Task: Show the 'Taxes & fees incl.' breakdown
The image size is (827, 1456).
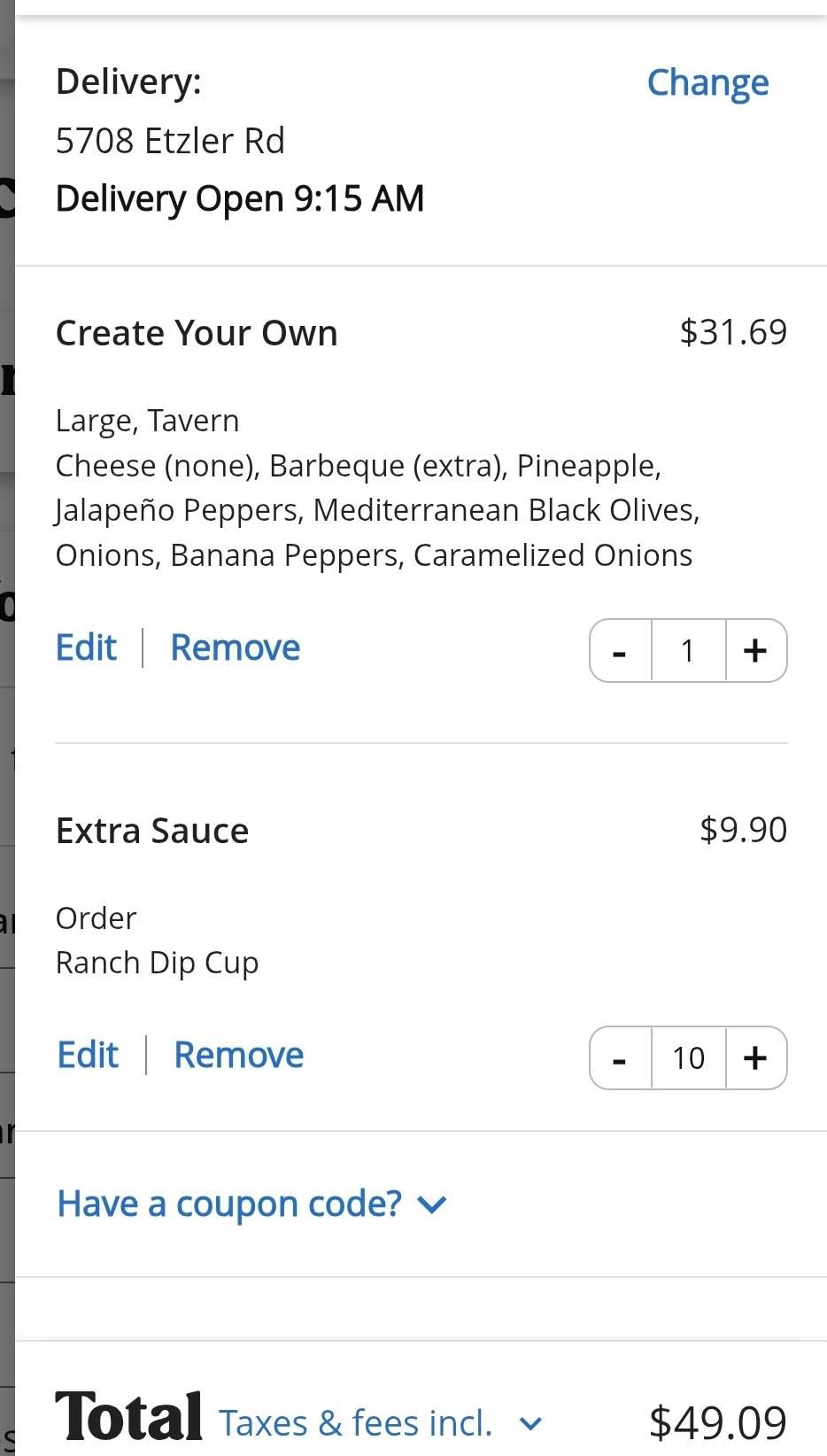Action: (355, 1423)
